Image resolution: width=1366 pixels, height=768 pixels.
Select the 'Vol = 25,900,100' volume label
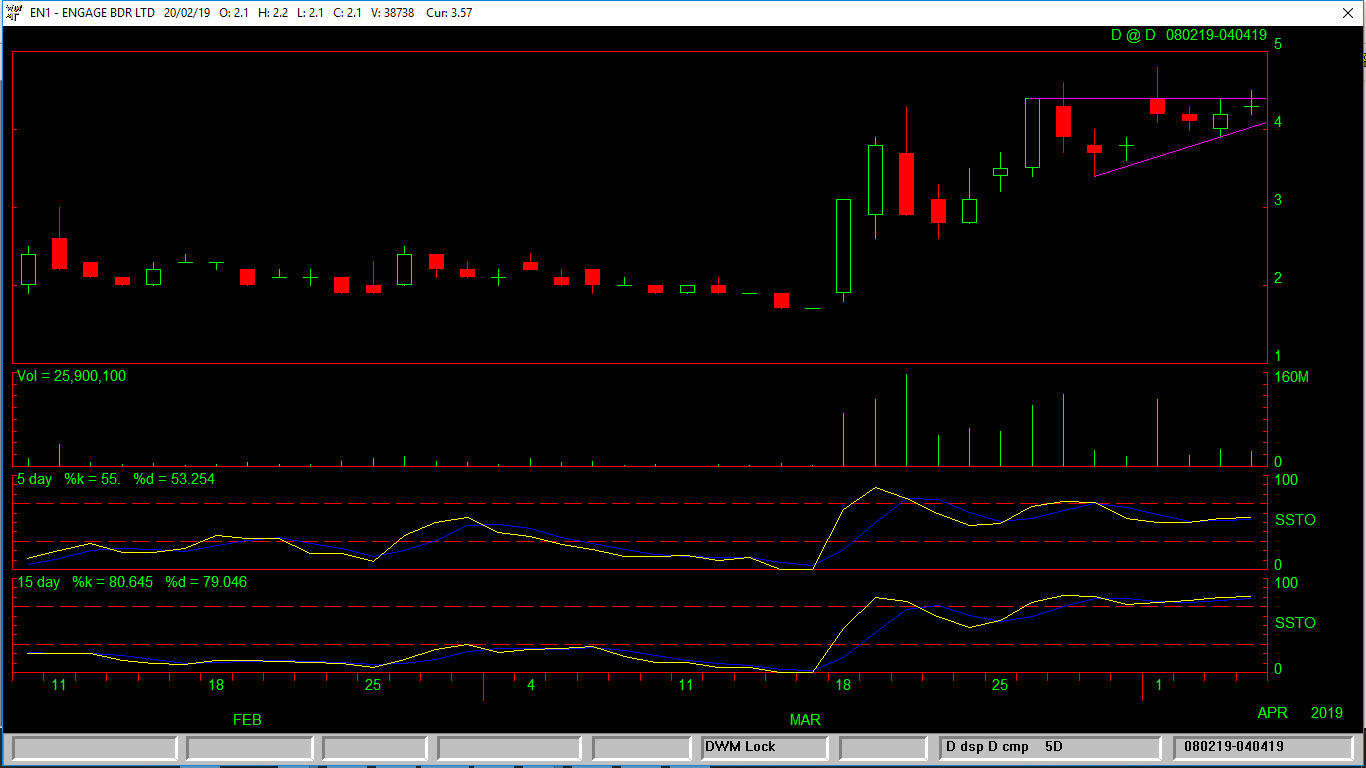click(72, 376)
